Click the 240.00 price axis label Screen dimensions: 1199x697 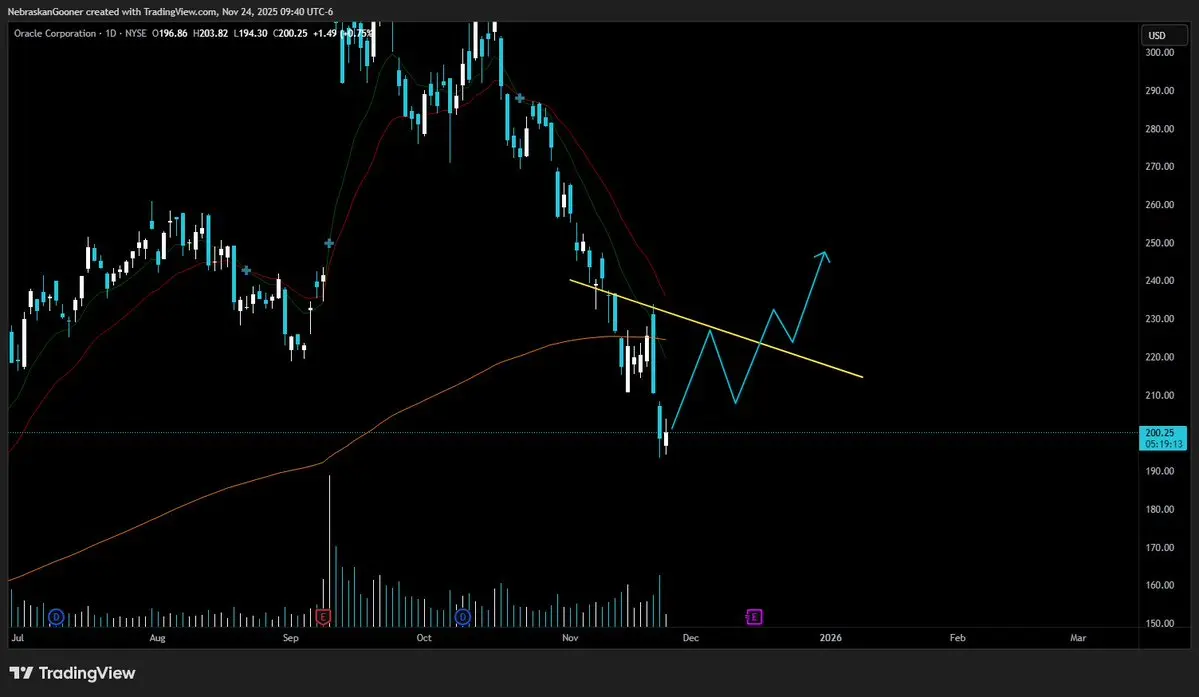pyautogui.click(x=1159, y=280)
